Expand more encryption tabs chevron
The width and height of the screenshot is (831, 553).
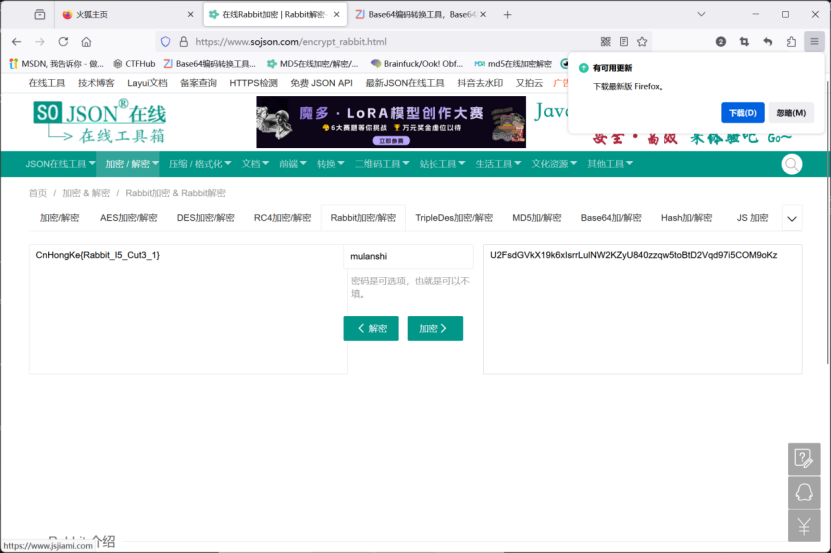click(x=792, y=218)
